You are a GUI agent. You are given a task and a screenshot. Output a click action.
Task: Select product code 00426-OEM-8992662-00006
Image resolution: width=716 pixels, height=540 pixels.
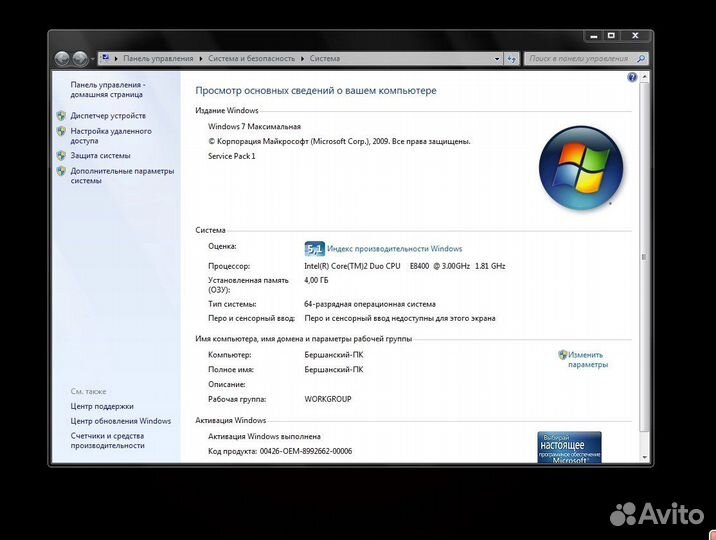click(x=306, y=451)
